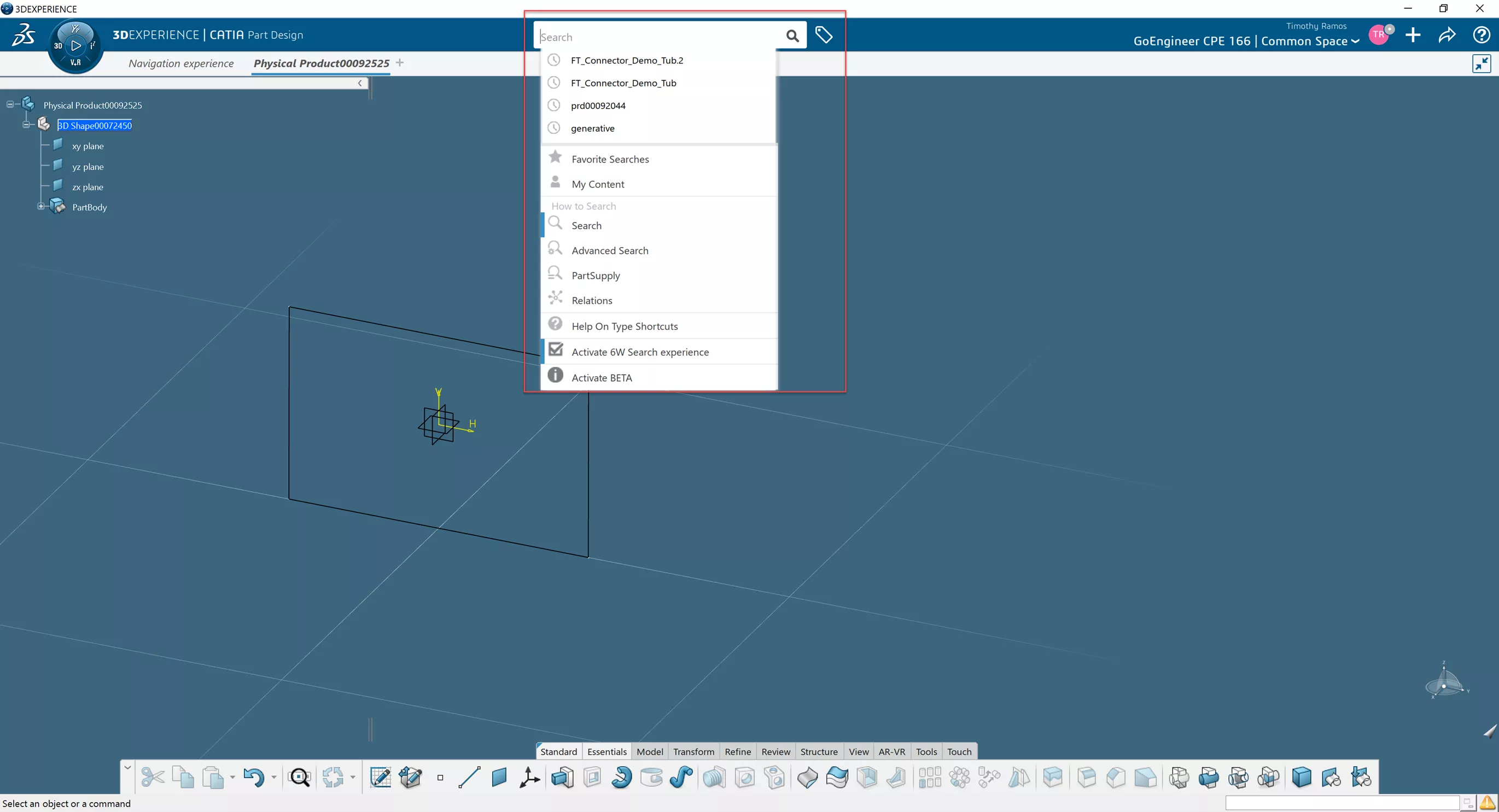The image size is (1499, 812).
Task: Click the Favorite Searches button
Action: tap(610, 158)
